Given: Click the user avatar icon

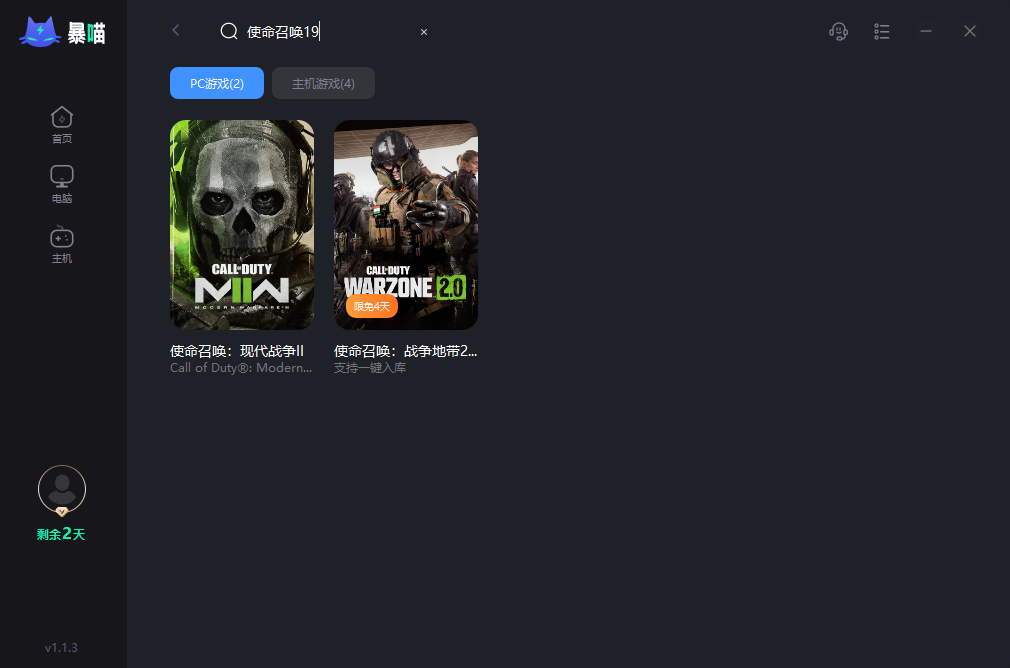Looking at the screenshot, I should pos(62,489).
